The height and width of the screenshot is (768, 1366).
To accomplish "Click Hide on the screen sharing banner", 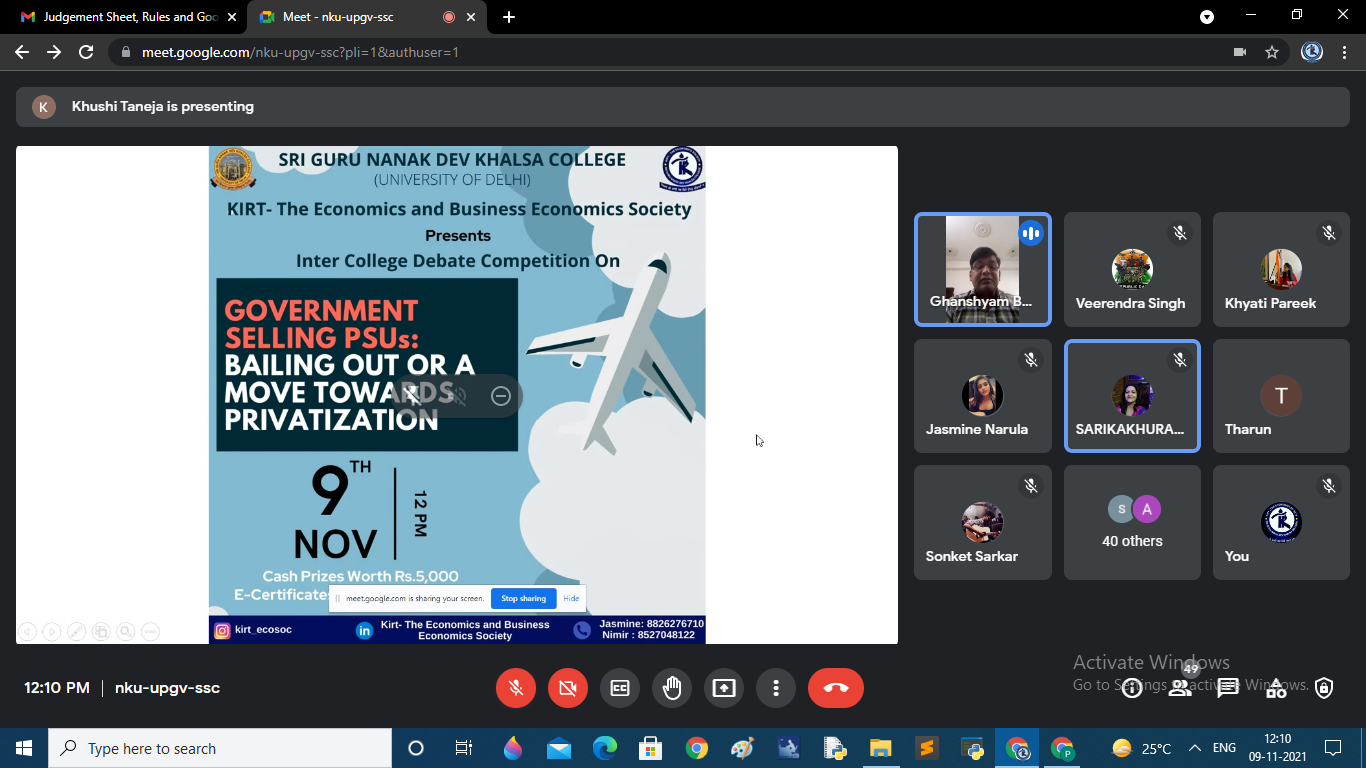I will (x=571, y=598).
